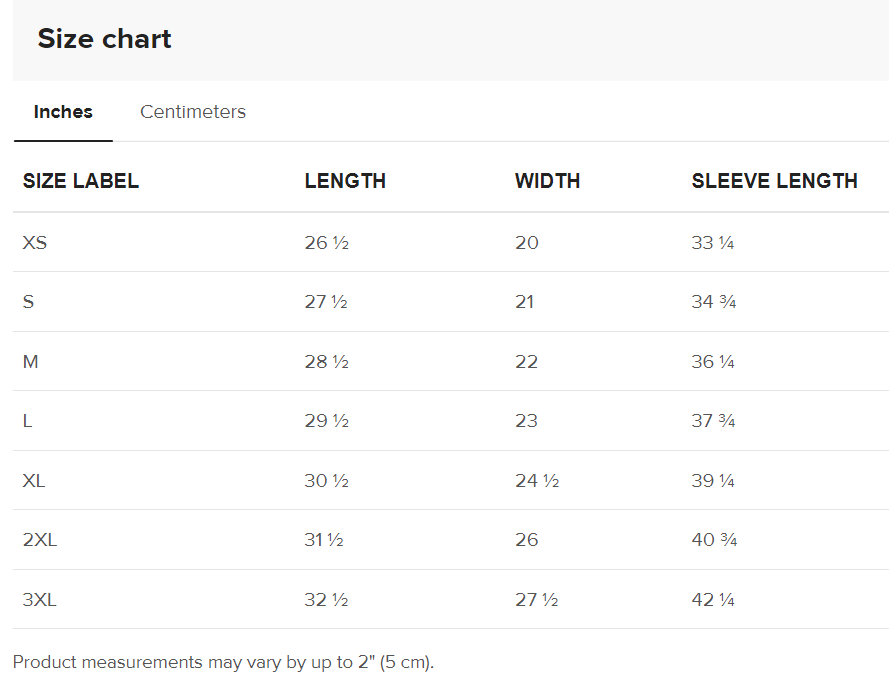Image resolution: width=889 pixels, height=682 pixels.
Task: Click the Size chart heading
Action: (x=104, y=39)
